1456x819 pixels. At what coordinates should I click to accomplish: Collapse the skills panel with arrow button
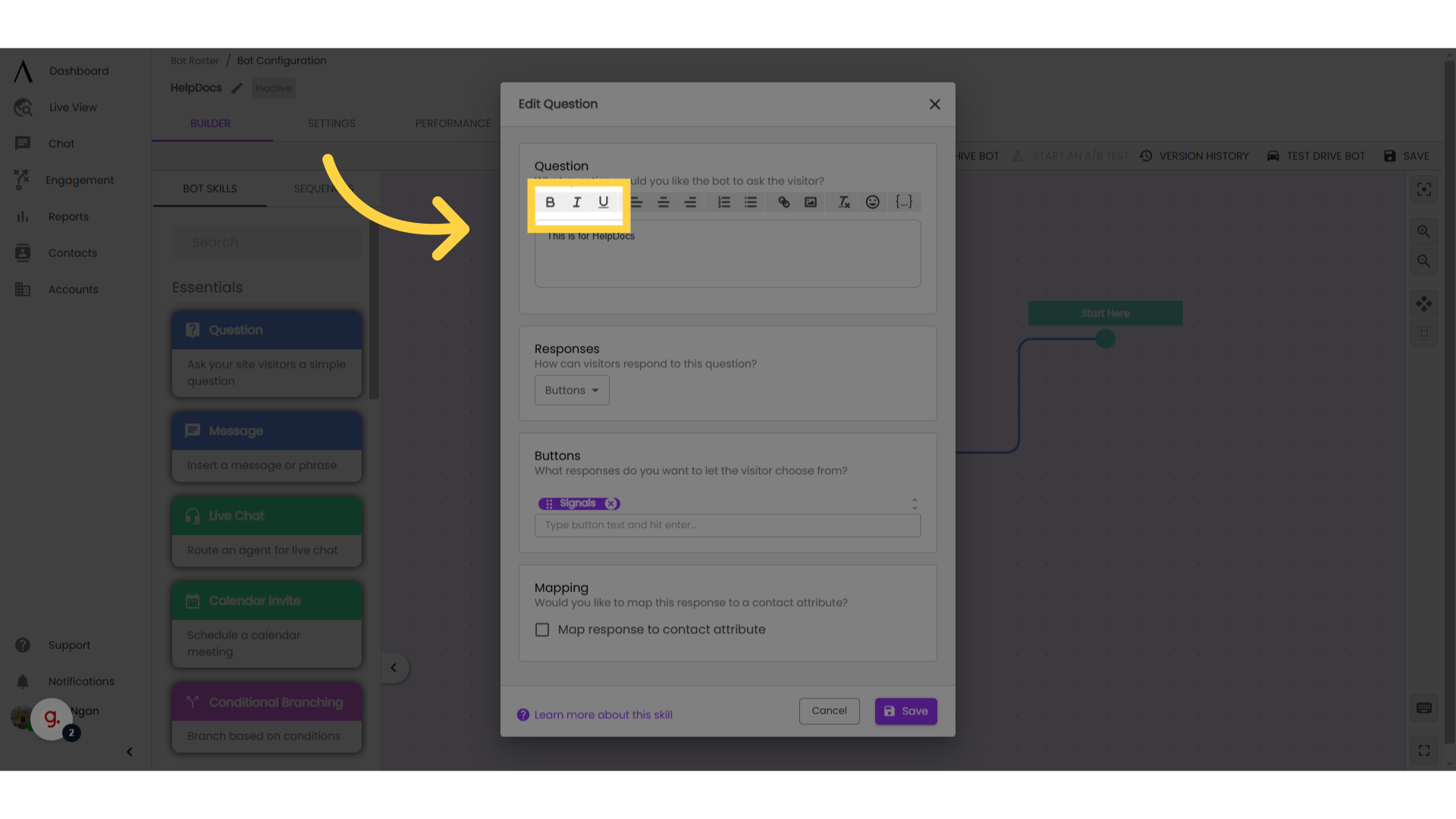(x=394, y=668)
